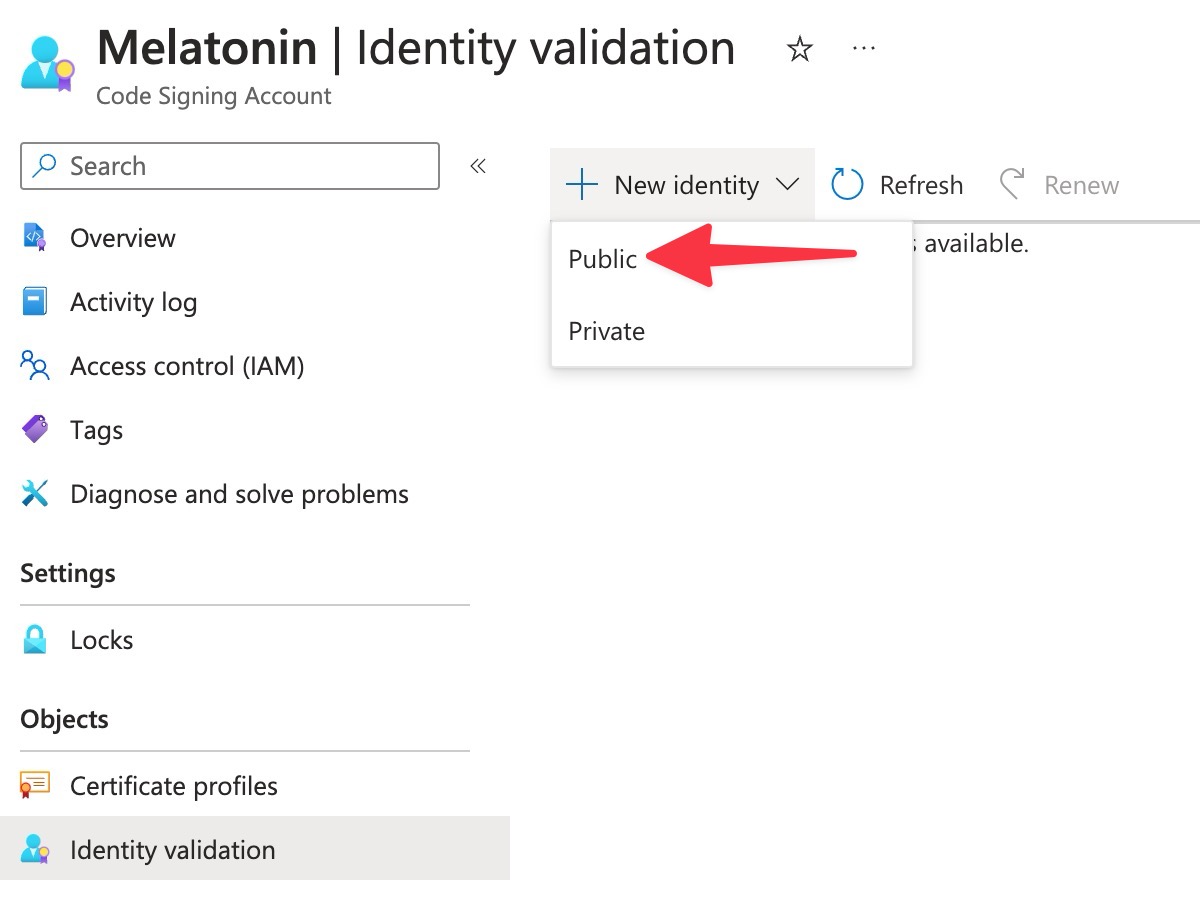The image size is (1200, 914).
Task: Click the Code Signing Account label
Action: coord(213,96)
